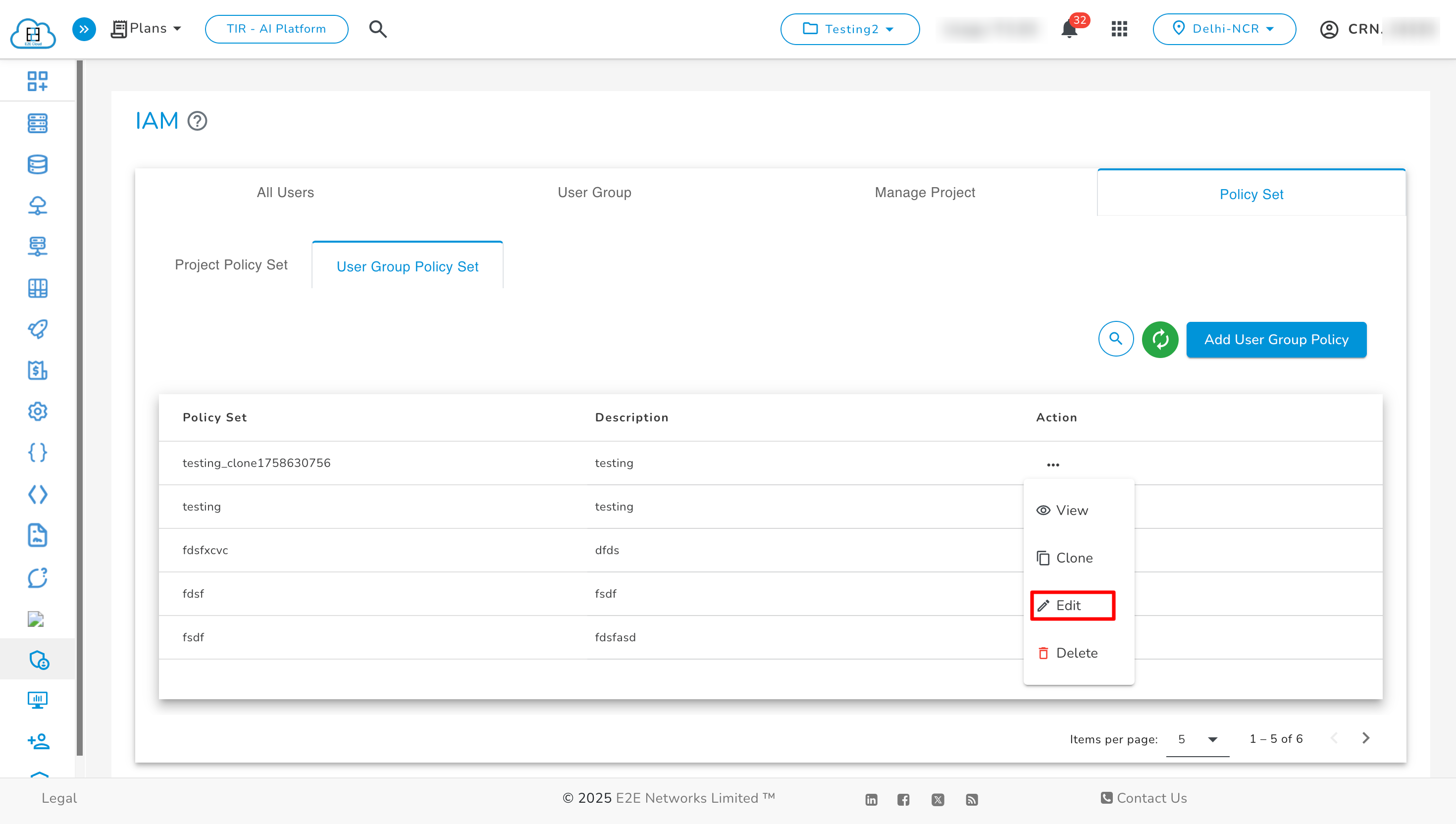This screenshot has width=1456, height=824.
Task: Expand the Plans dropdown menu
Action: point(147,28)
